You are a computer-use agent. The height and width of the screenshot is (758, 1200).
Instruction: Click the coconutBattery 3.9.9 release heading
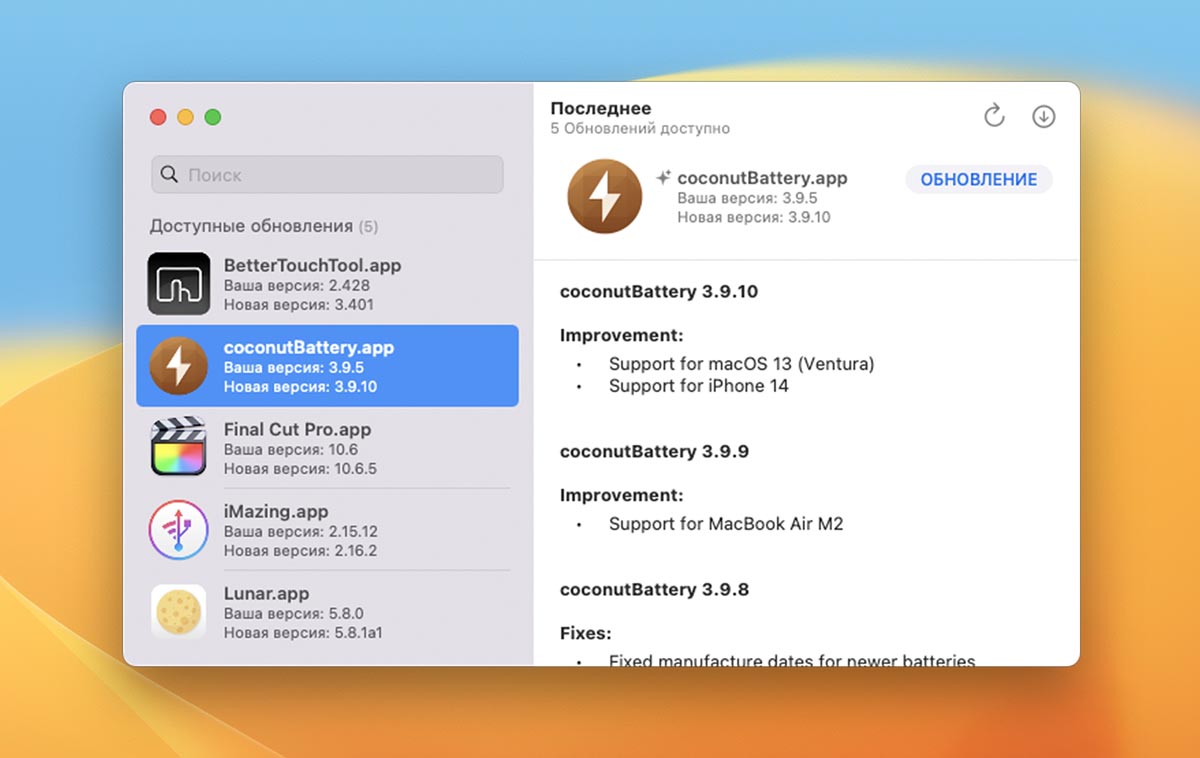[654, 451]
